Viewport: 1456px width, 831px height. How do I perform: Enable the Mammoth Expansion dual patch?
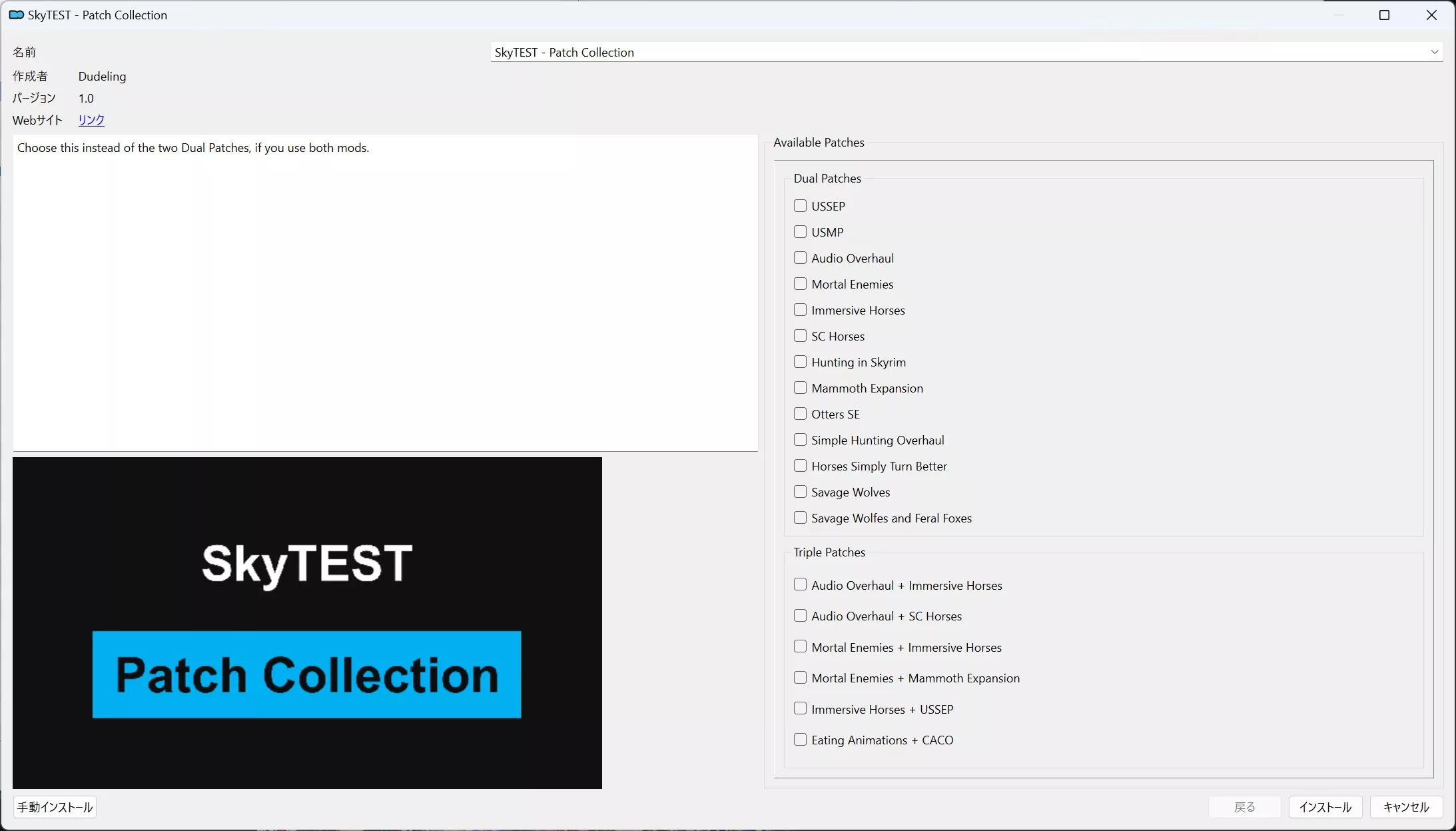point(800,388)
